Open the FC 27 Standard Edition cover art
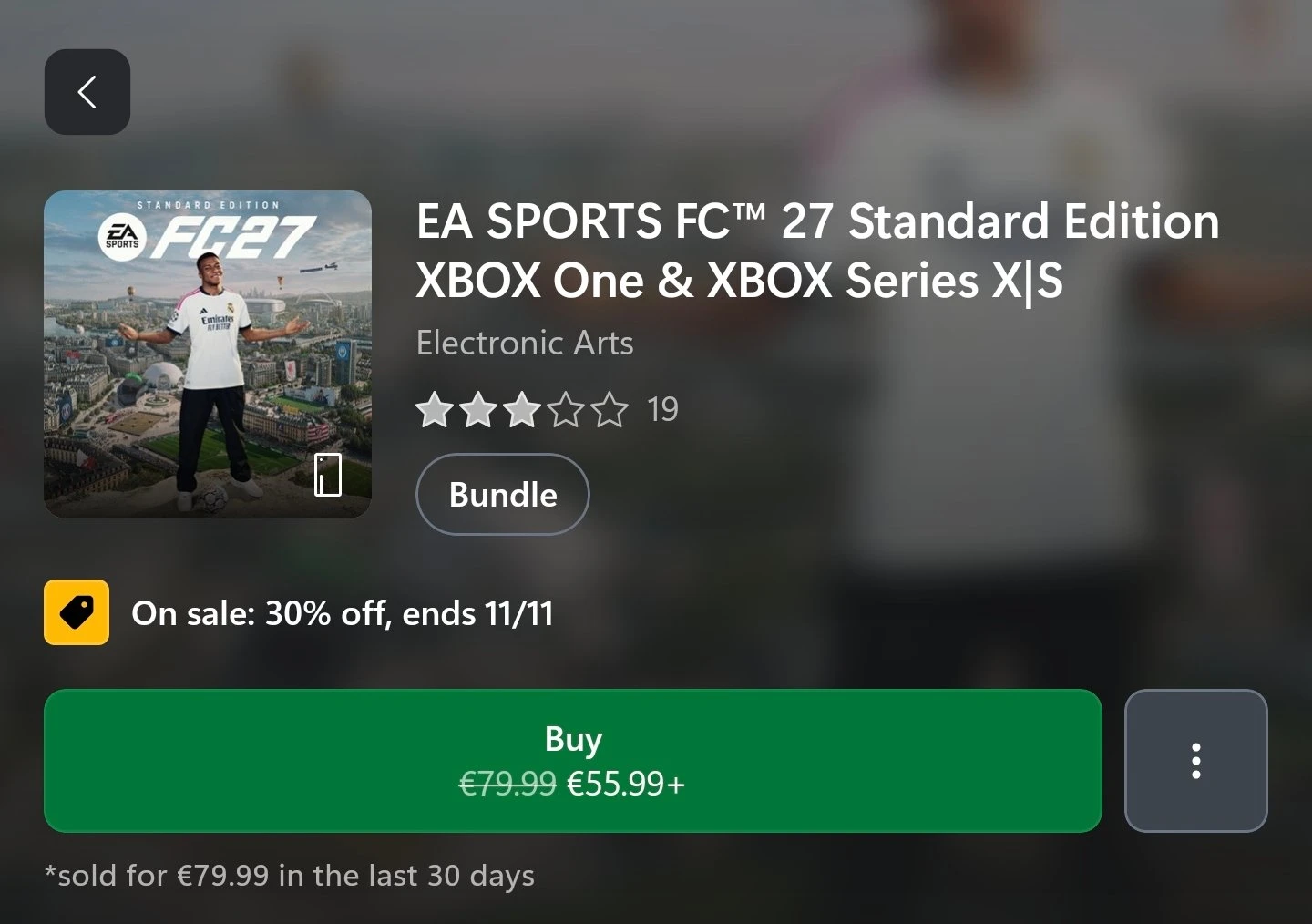 pos(208,354)
